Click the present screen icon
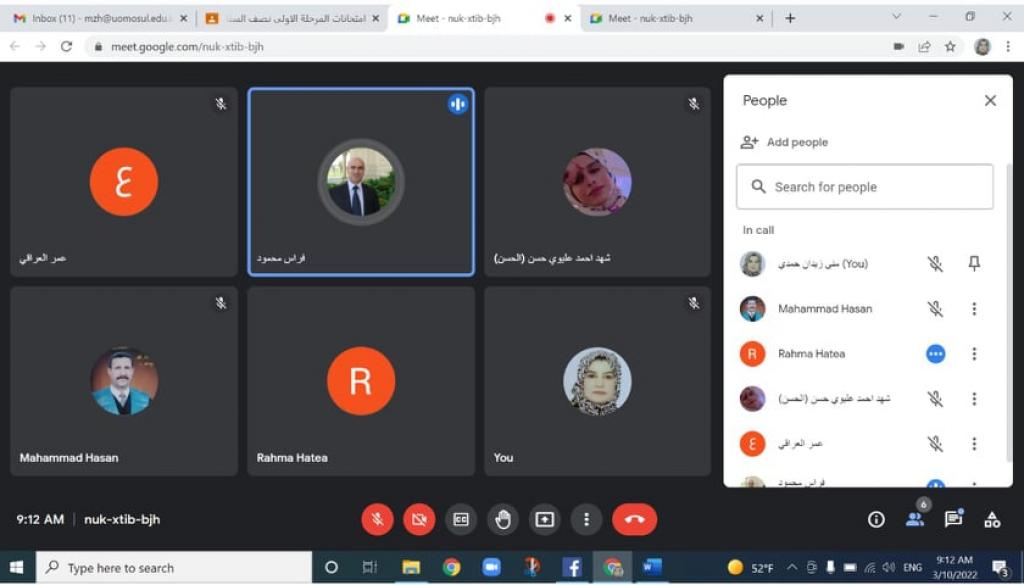 tap(544, 519)
